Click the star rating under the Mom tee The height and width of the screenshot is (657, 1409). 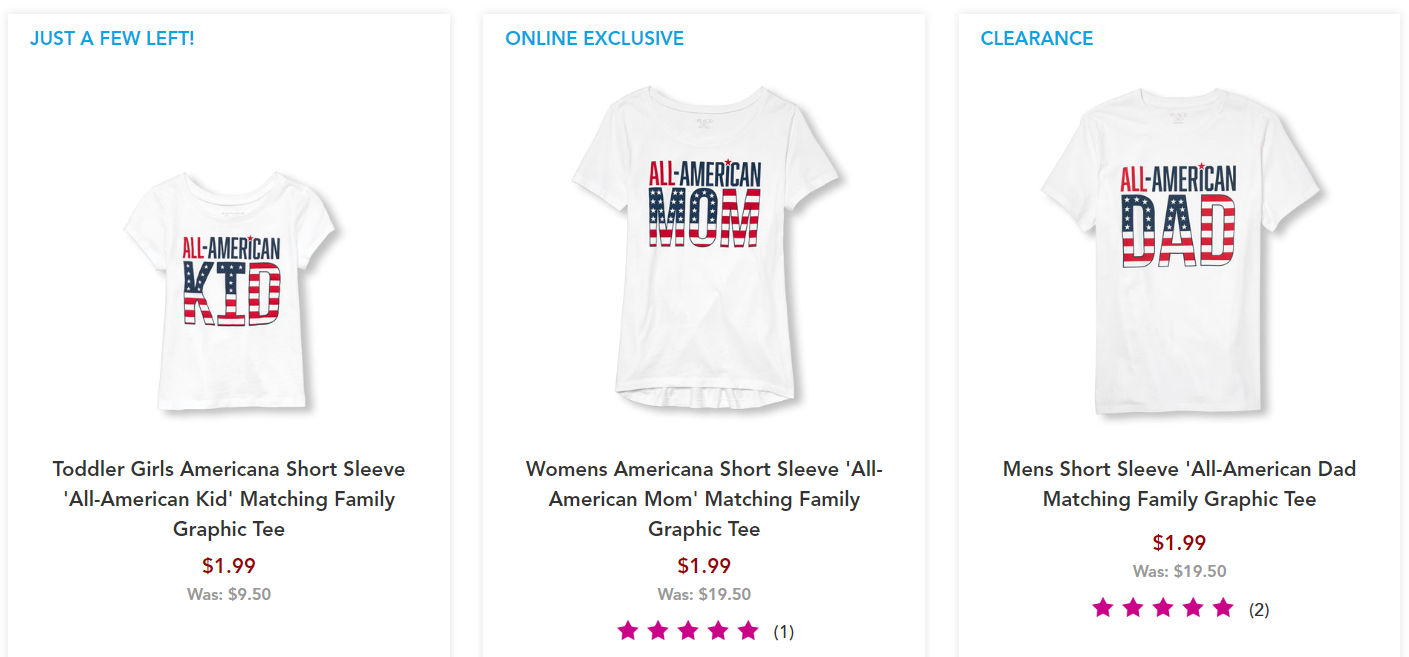click(688, 631)
